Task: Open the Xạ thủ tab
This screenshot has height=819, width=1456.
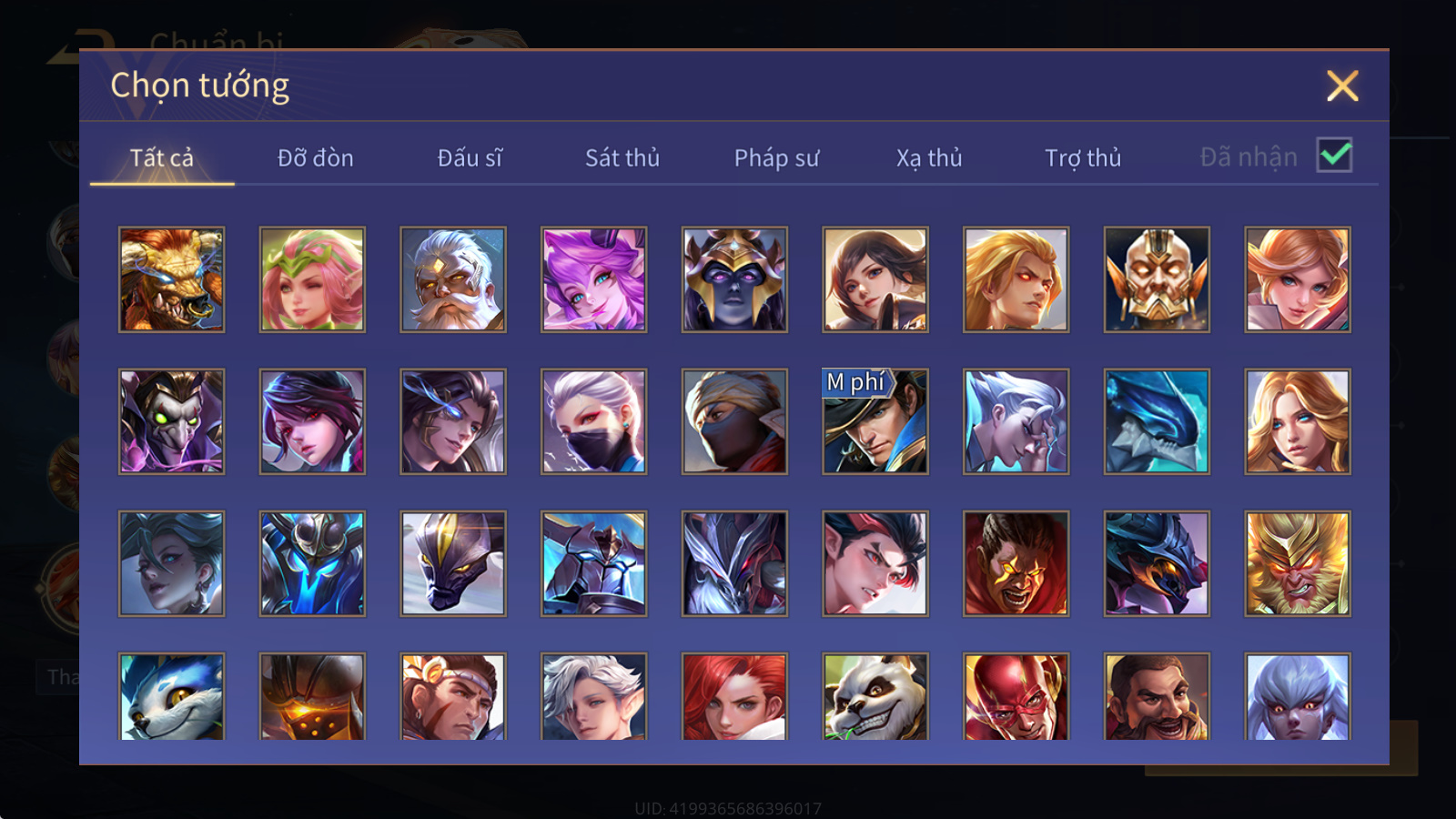Action: 929,158
